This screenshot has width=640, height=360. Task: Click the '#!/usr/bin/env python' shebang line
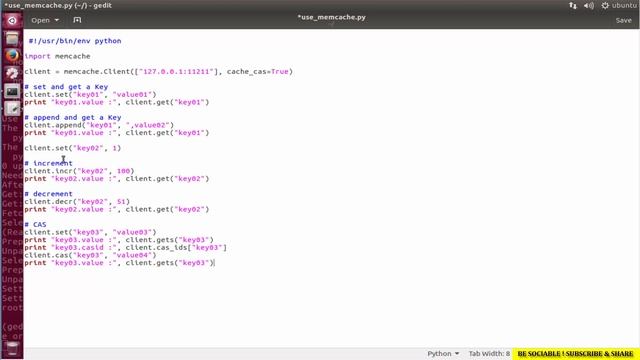pyautogui.click(x=75, y=41)
